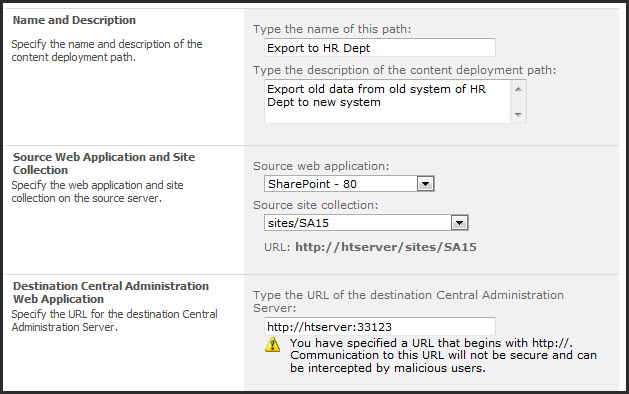This screenshot has height=394, width=629.
Task: Click the 'Source Web Application and Site Collection' heading
Action: point(104,163)
